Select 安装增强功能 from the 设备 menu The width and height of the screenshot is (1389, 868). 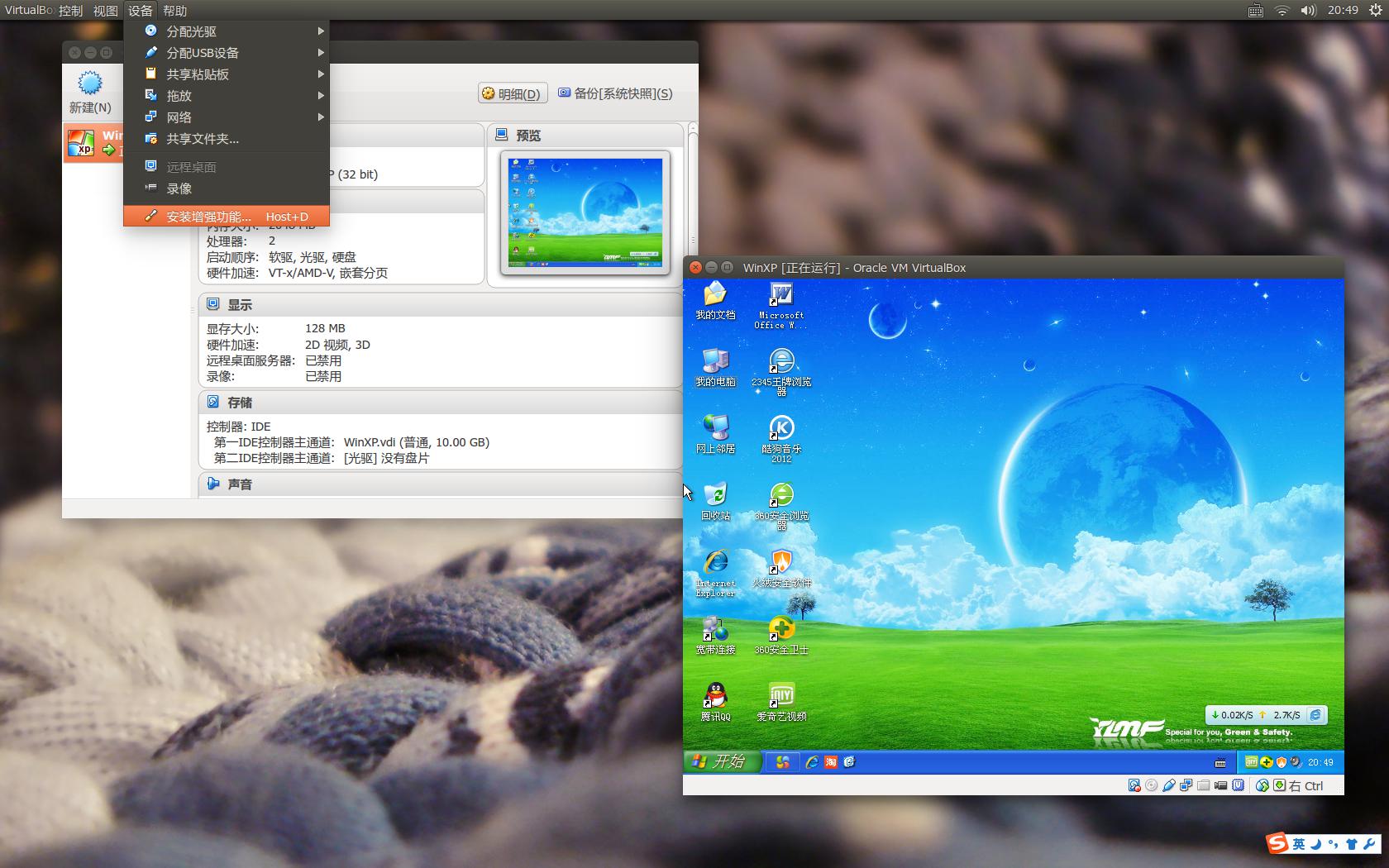[207, 216]
